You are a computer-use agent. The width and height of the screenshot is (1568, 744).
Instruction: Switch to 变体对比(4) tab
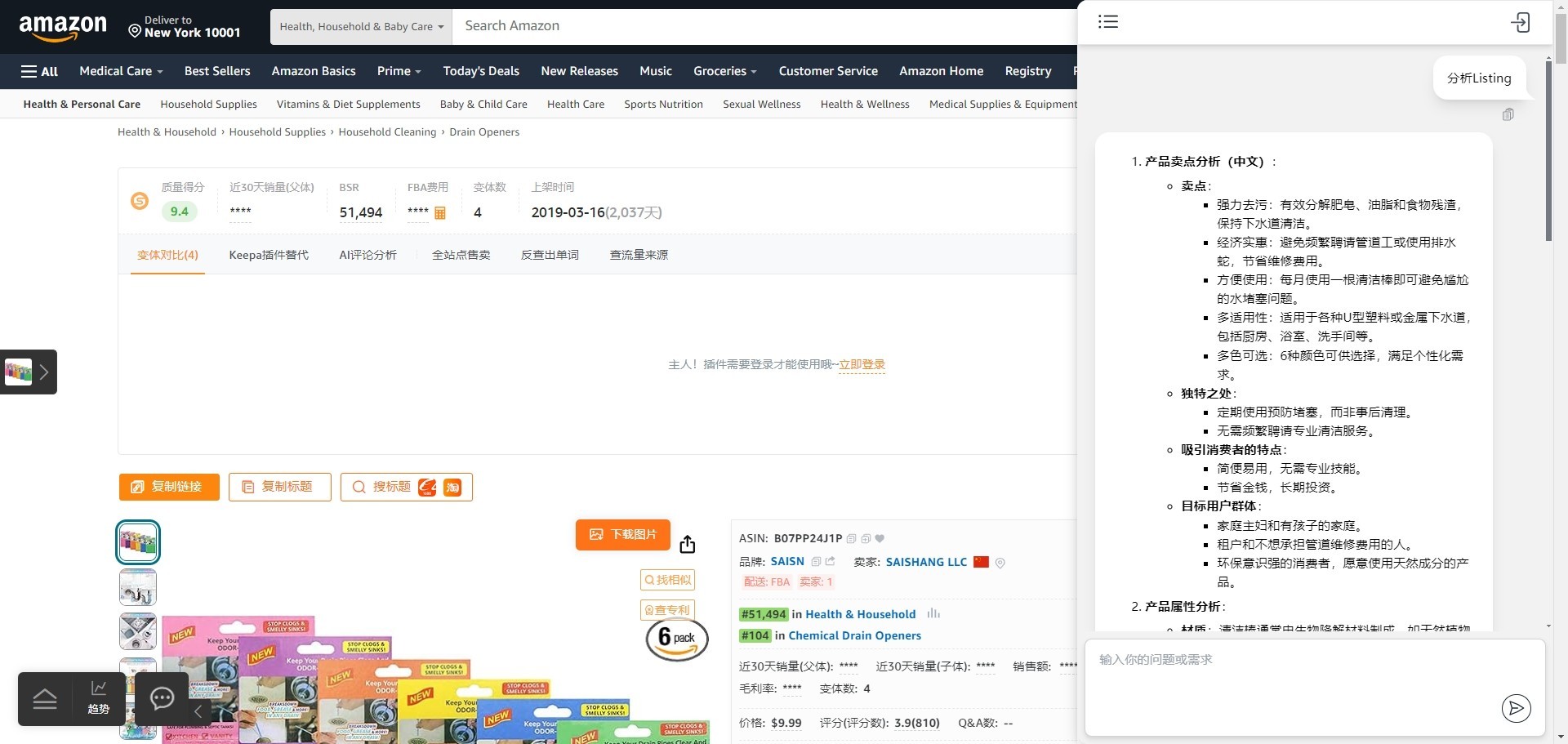167,255
